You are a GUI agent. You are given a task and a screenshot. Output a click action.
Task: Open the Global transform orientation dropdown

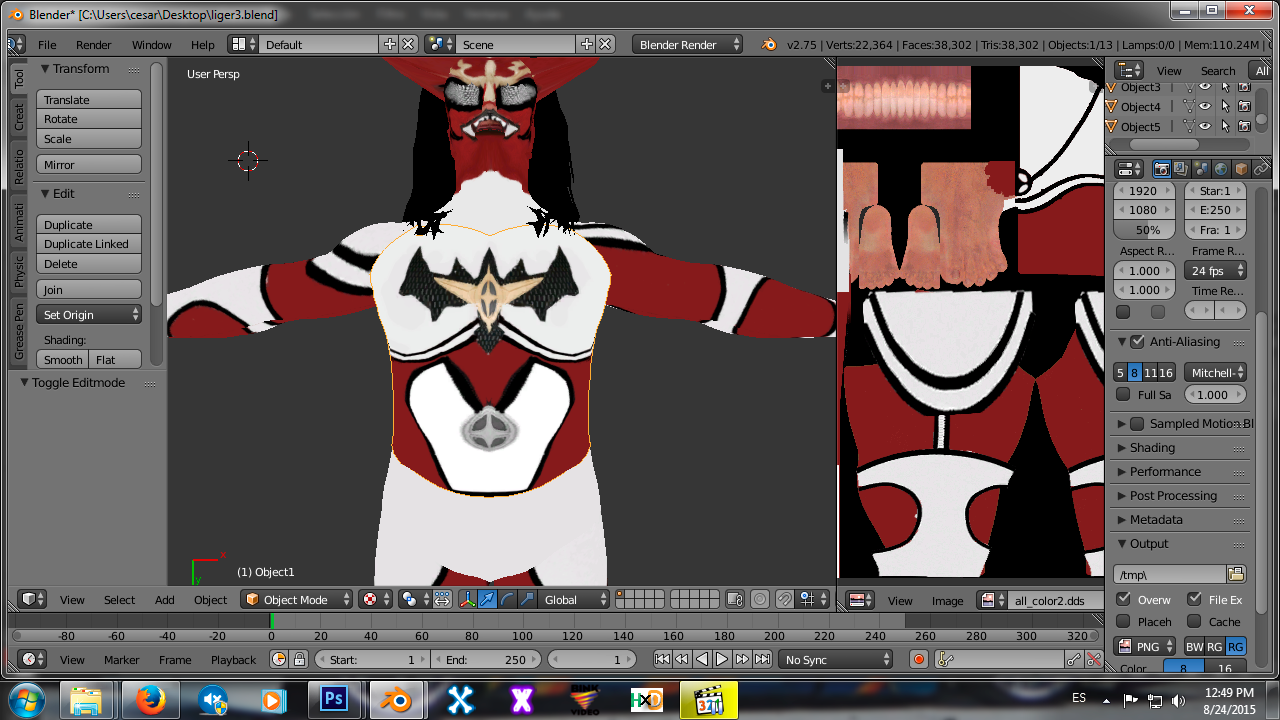pos(574,599)
